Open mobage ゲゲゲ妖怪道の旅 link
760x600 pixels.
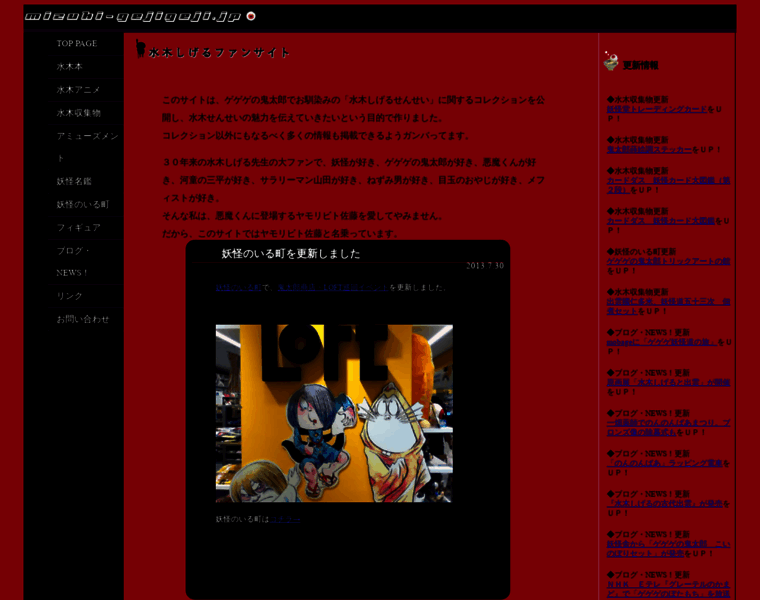(x=662, y=342)
